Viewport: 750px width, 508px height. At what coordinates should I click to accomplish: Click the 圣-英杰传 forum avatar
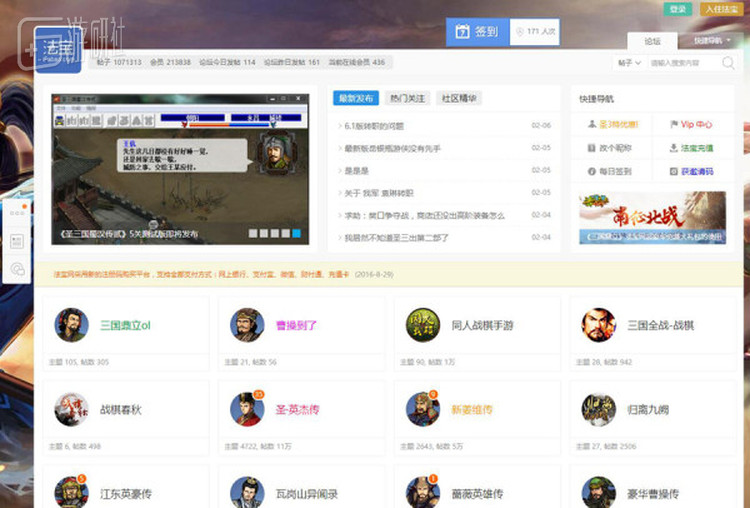[247, 409]
